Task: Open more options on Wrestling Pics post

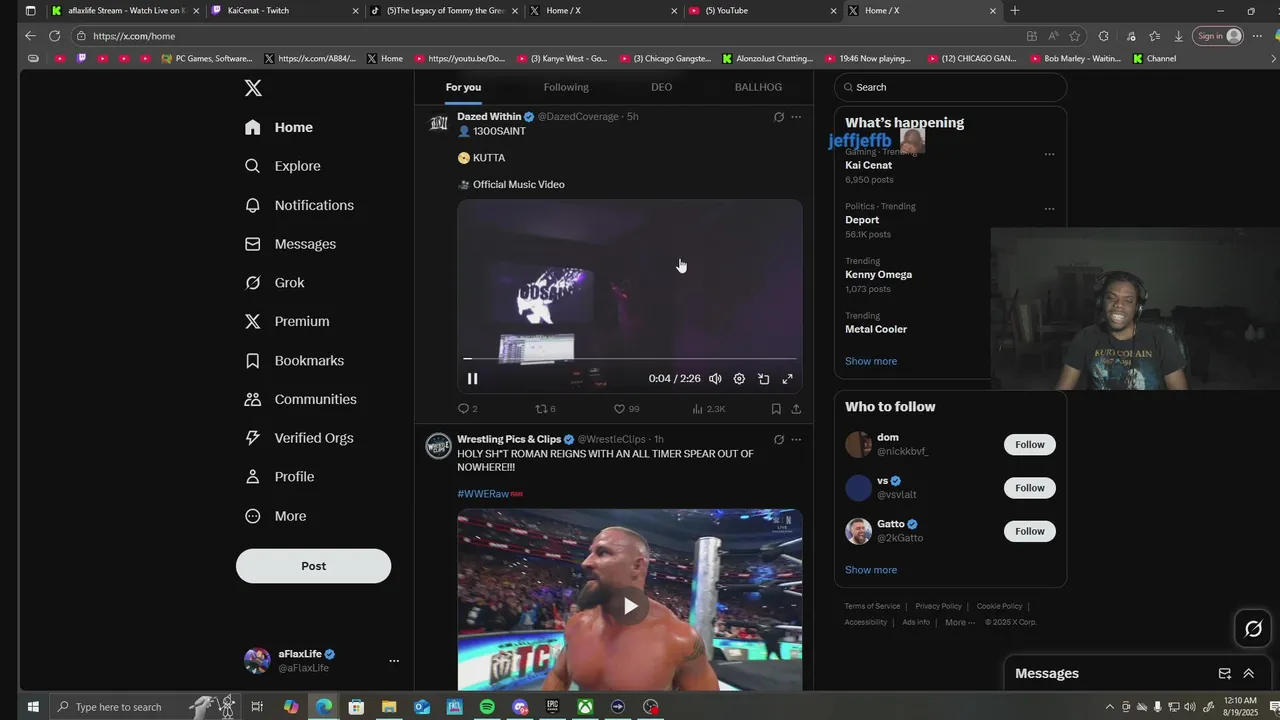Action: 796,439
